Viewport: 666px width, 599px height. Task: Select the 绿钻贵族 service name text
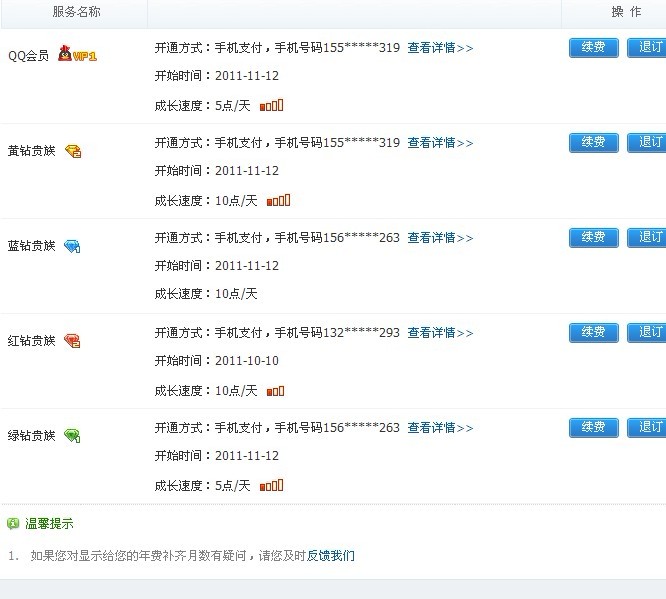pyautogui.click(x=31, y=435)
